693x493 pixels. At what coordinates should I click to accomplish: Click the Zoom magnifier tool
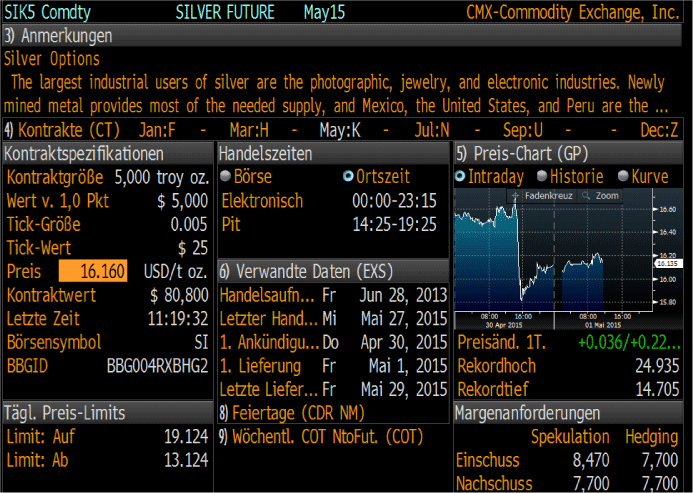(x=602, y=196)
